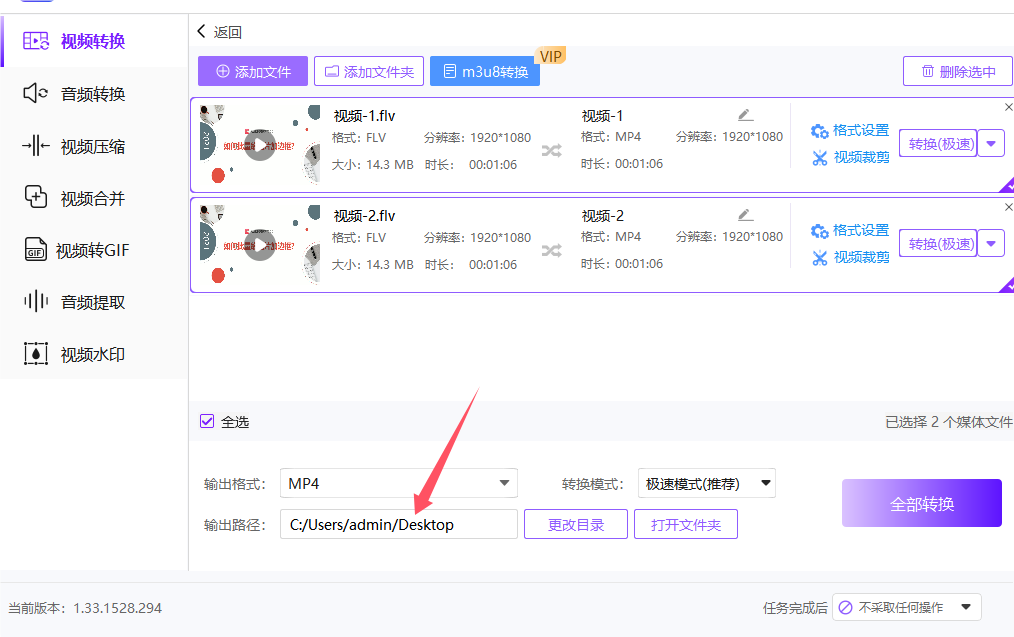The width and height of the screenshot is (1014, 637).
Task: Play the 视频-2.flv thumbnail preview
Action: pos(260,246)
